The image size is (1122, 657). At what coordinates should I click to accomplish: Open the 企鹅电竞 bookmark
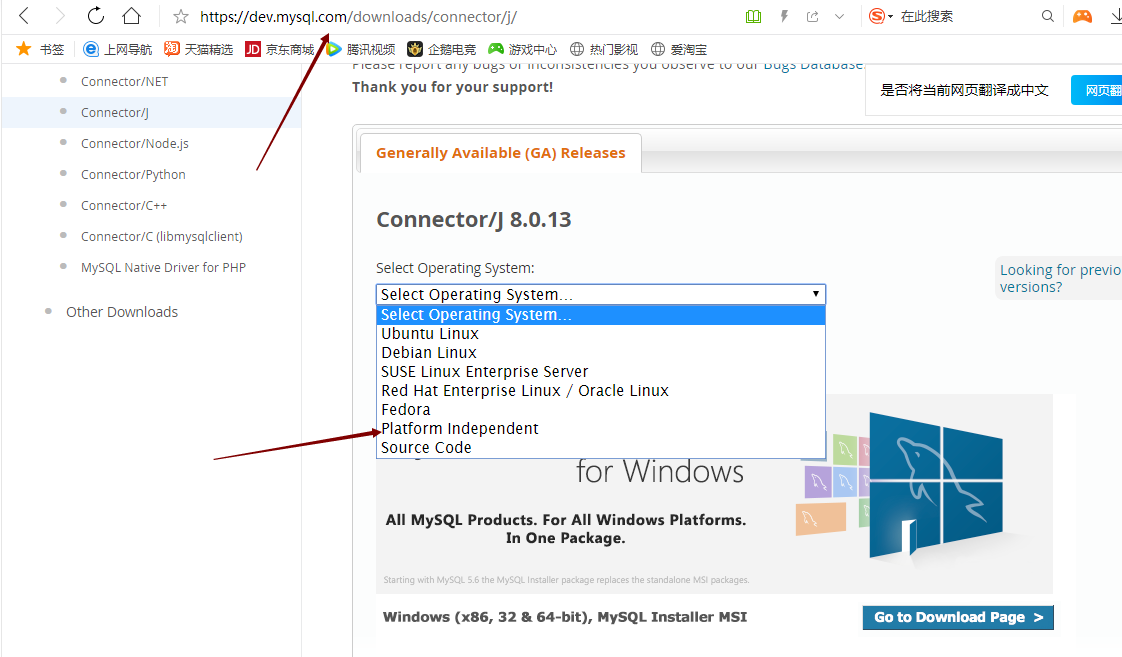point(442,49)
